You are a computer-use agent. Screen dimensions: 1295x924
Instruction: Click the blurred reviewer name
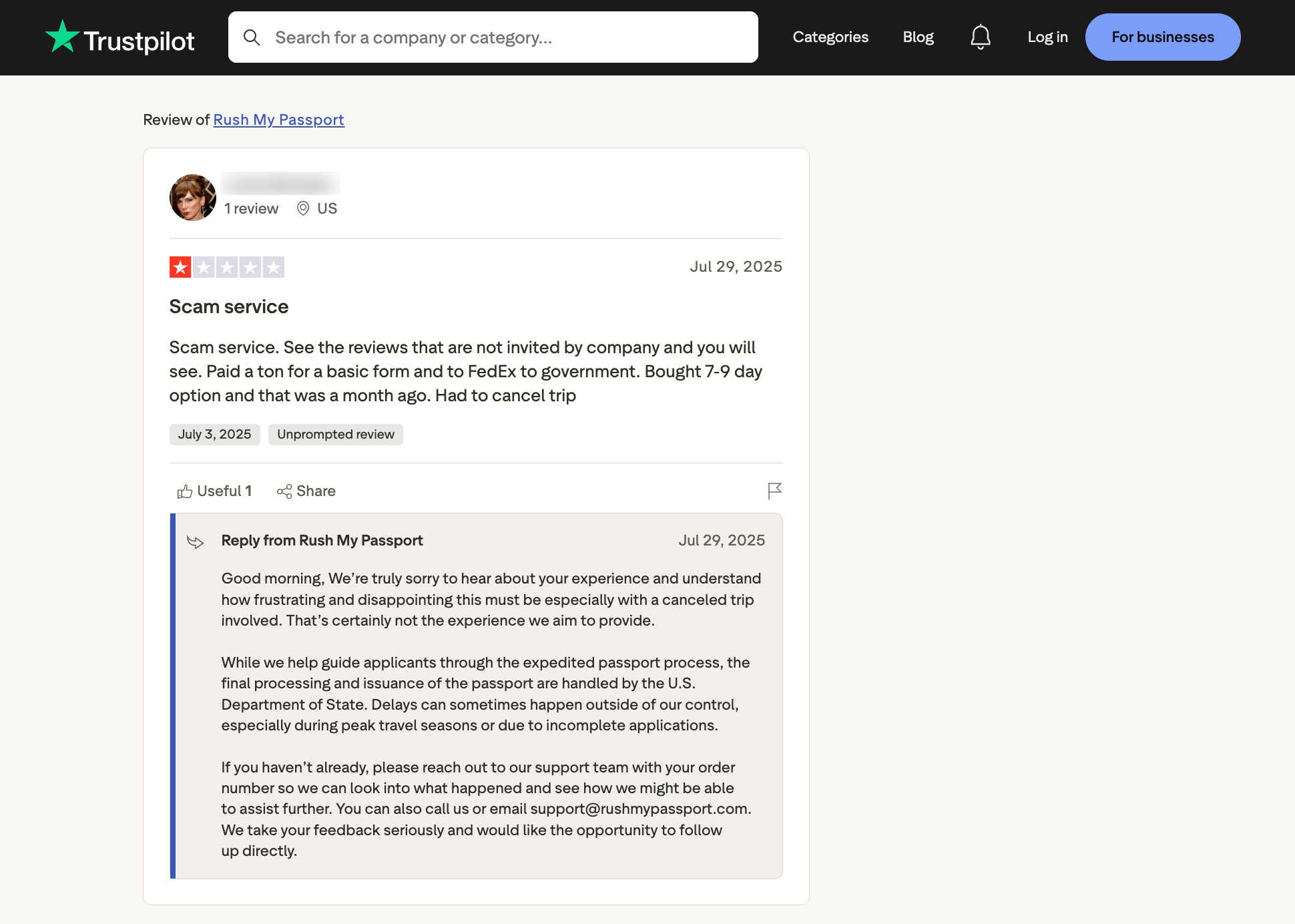coord(280,183)
